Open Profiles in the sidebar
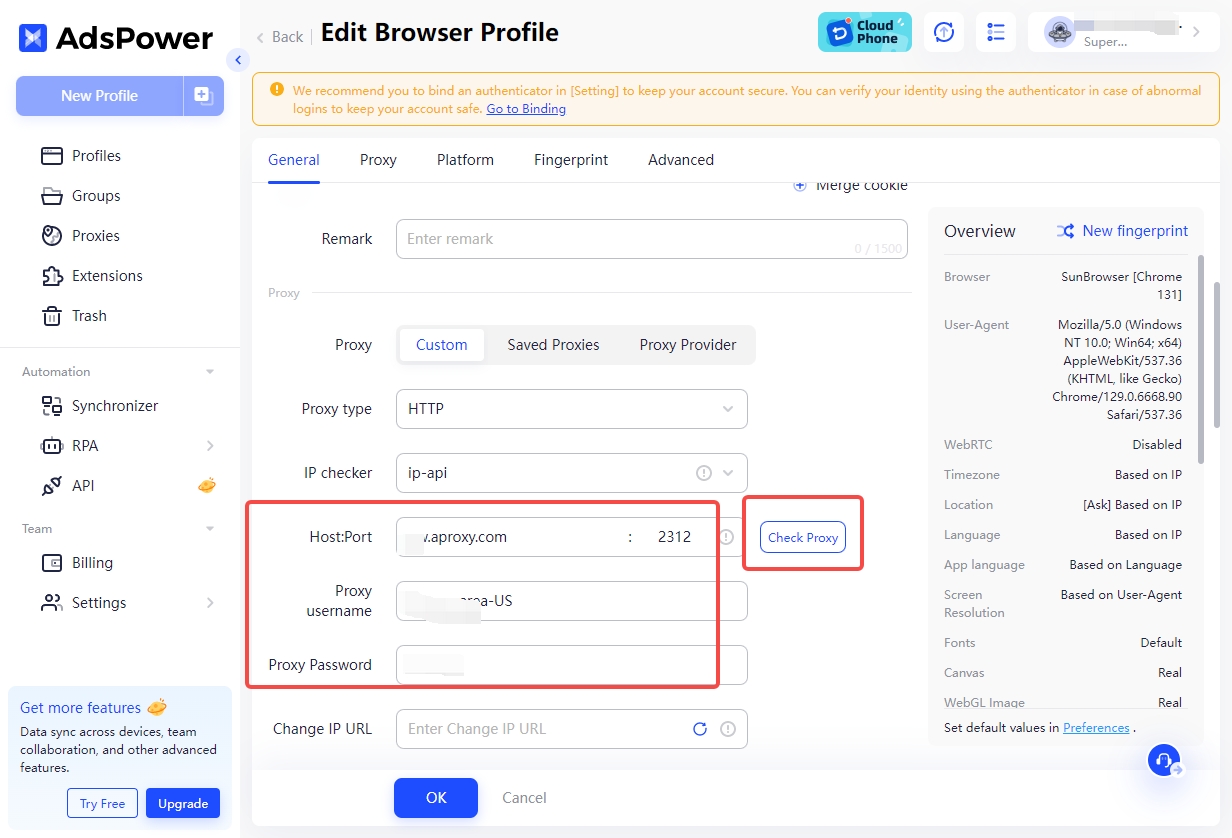 [x=96, y=156]
